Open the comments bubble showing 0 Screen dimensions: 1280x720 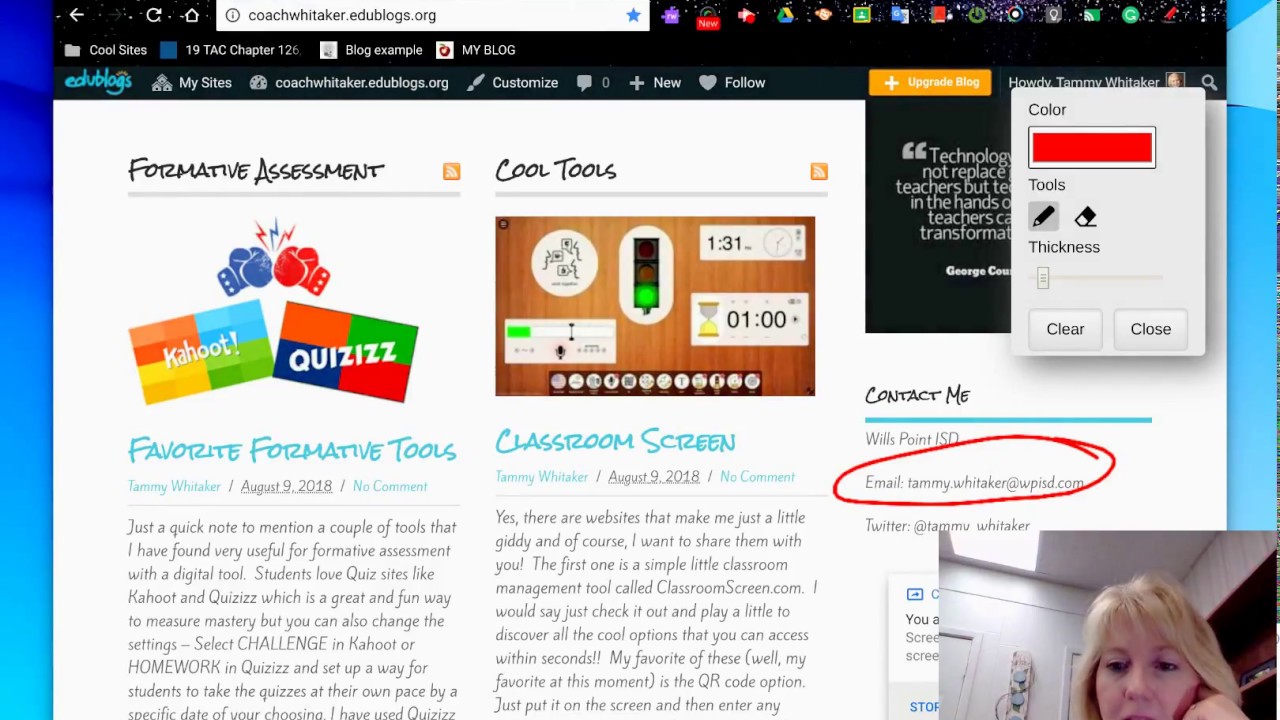tap(593, 83)
